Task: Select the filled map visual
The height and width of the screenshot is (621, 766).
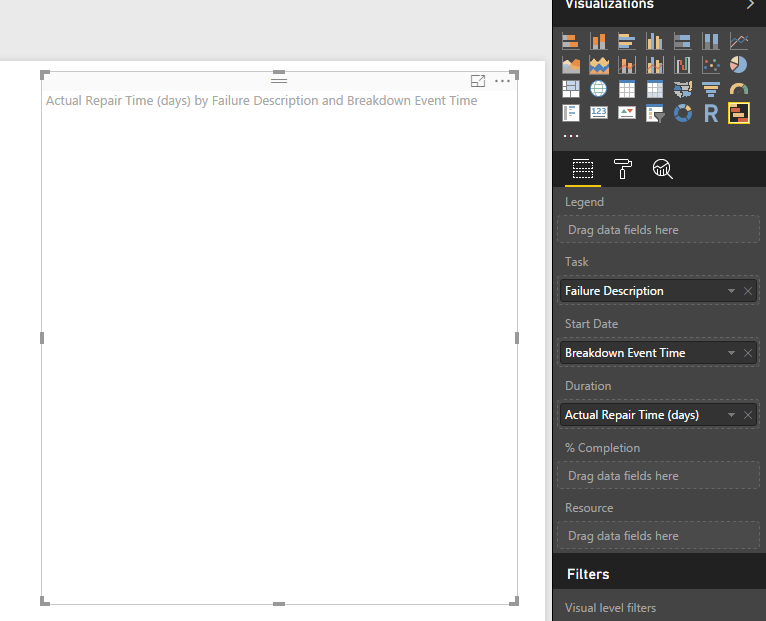Action: pyautogui.click(x=682, y=89)
